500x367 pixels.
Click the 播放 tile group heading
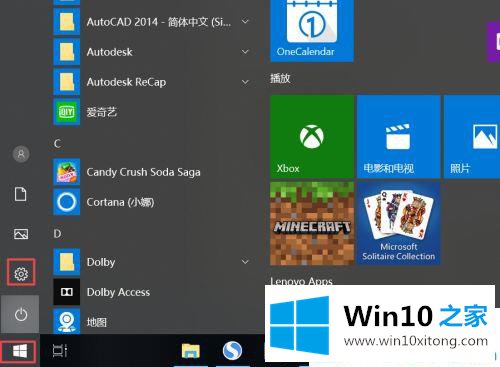tap(280, 78)
